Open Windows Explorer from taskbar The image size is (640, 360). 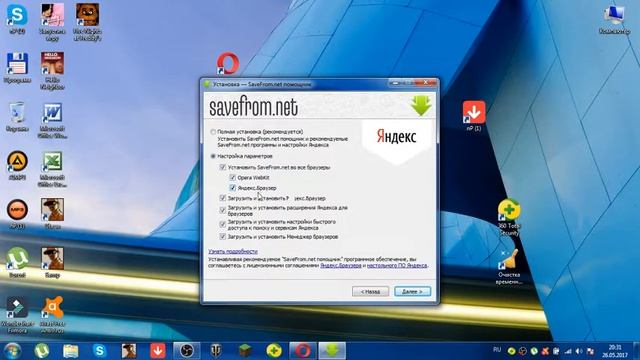click(x=71, y=351)
